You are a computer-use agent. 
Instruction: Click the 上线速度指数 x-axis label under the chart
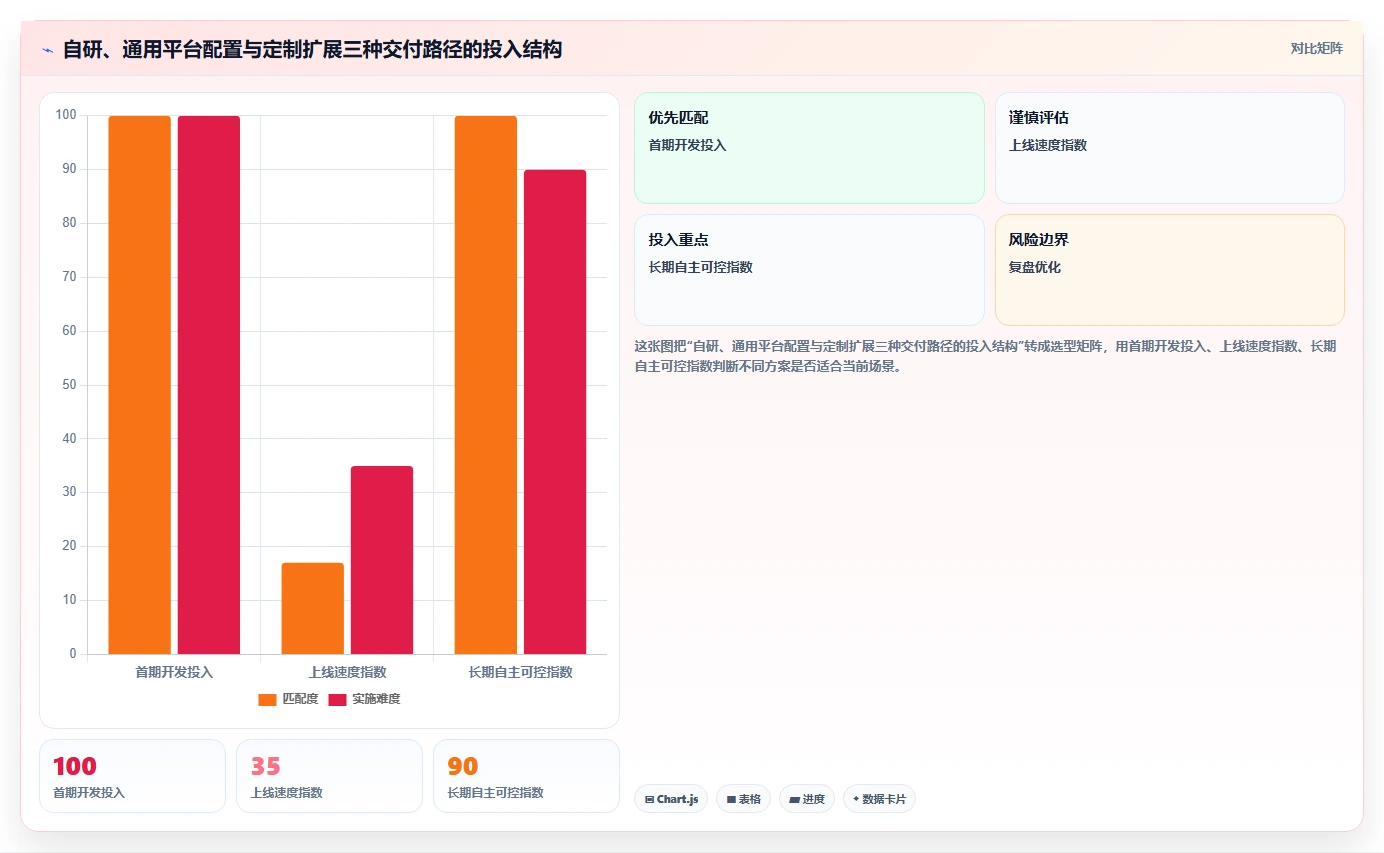coord(347,672)
